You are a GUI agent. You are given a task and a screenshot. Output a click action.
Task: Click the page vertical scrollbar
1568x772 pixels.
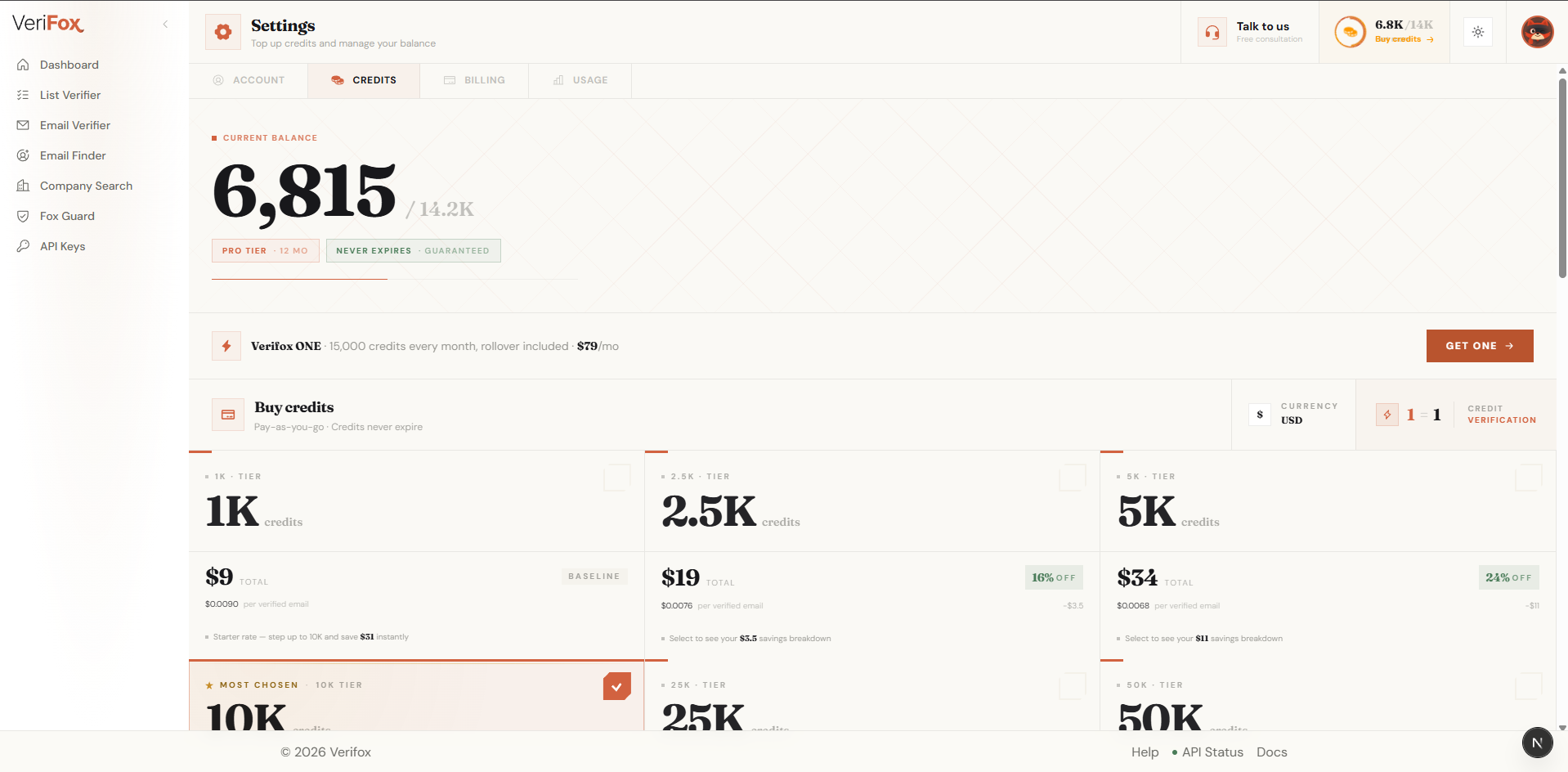(x=1562, y=177)
